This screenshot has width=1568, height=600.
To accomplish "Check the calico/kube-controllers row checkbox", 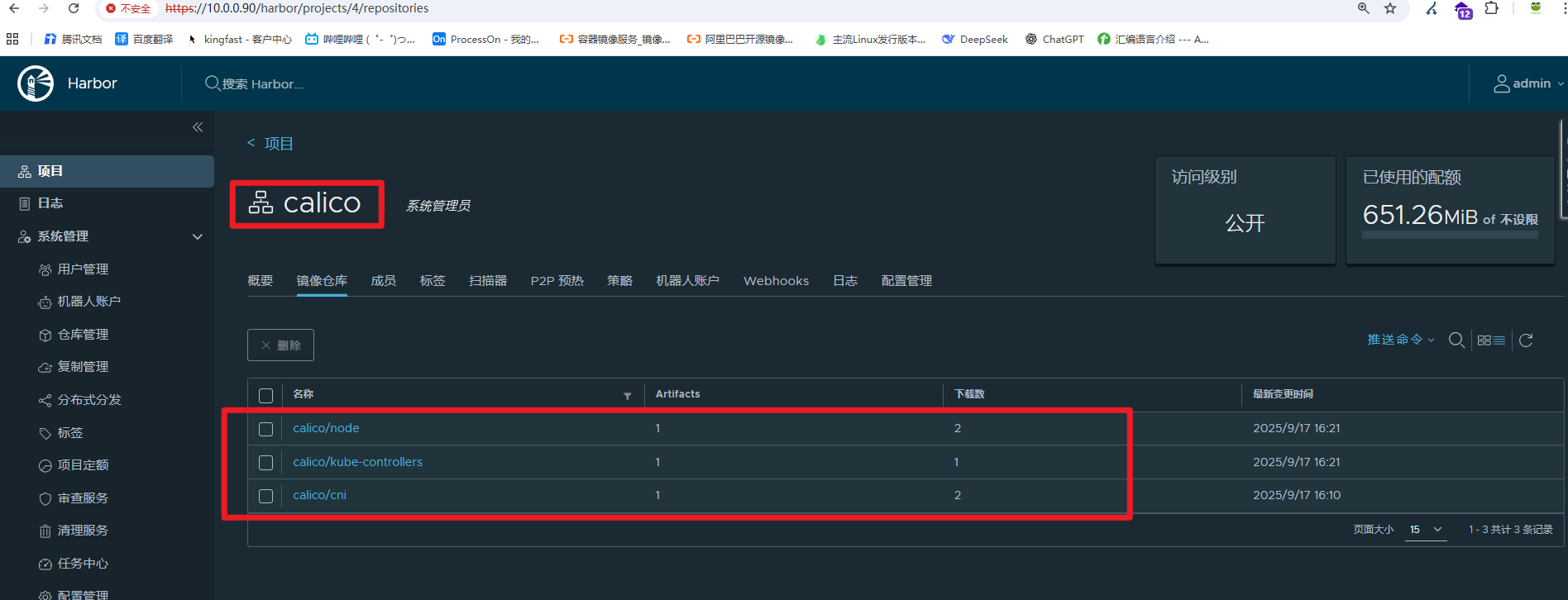I will 265,463.
